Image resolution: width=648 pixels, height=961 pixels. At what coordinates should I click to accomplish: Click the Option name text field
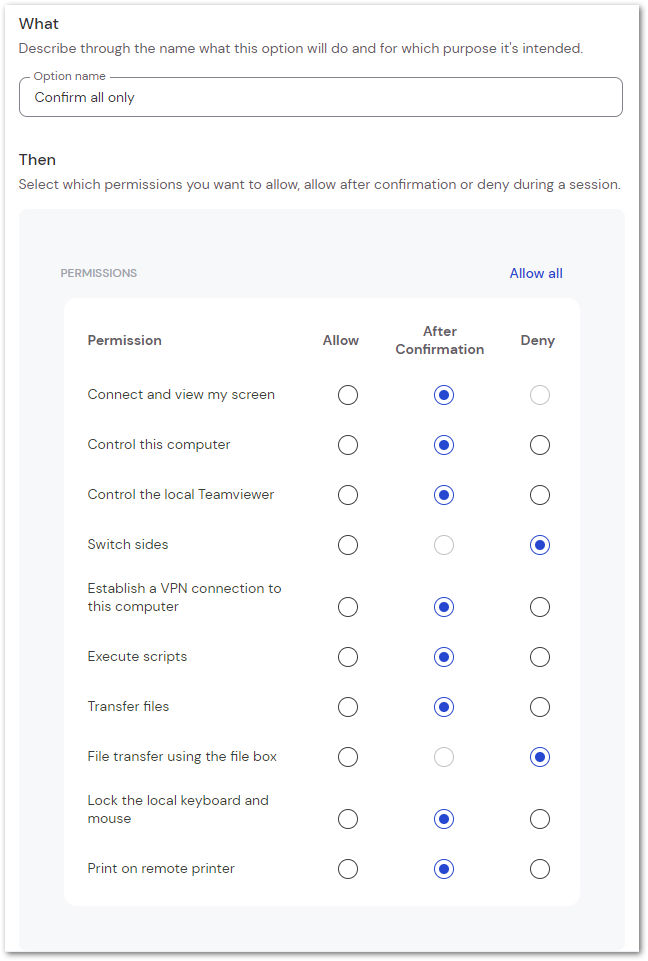pyautogui.click(x=321, y=97)
